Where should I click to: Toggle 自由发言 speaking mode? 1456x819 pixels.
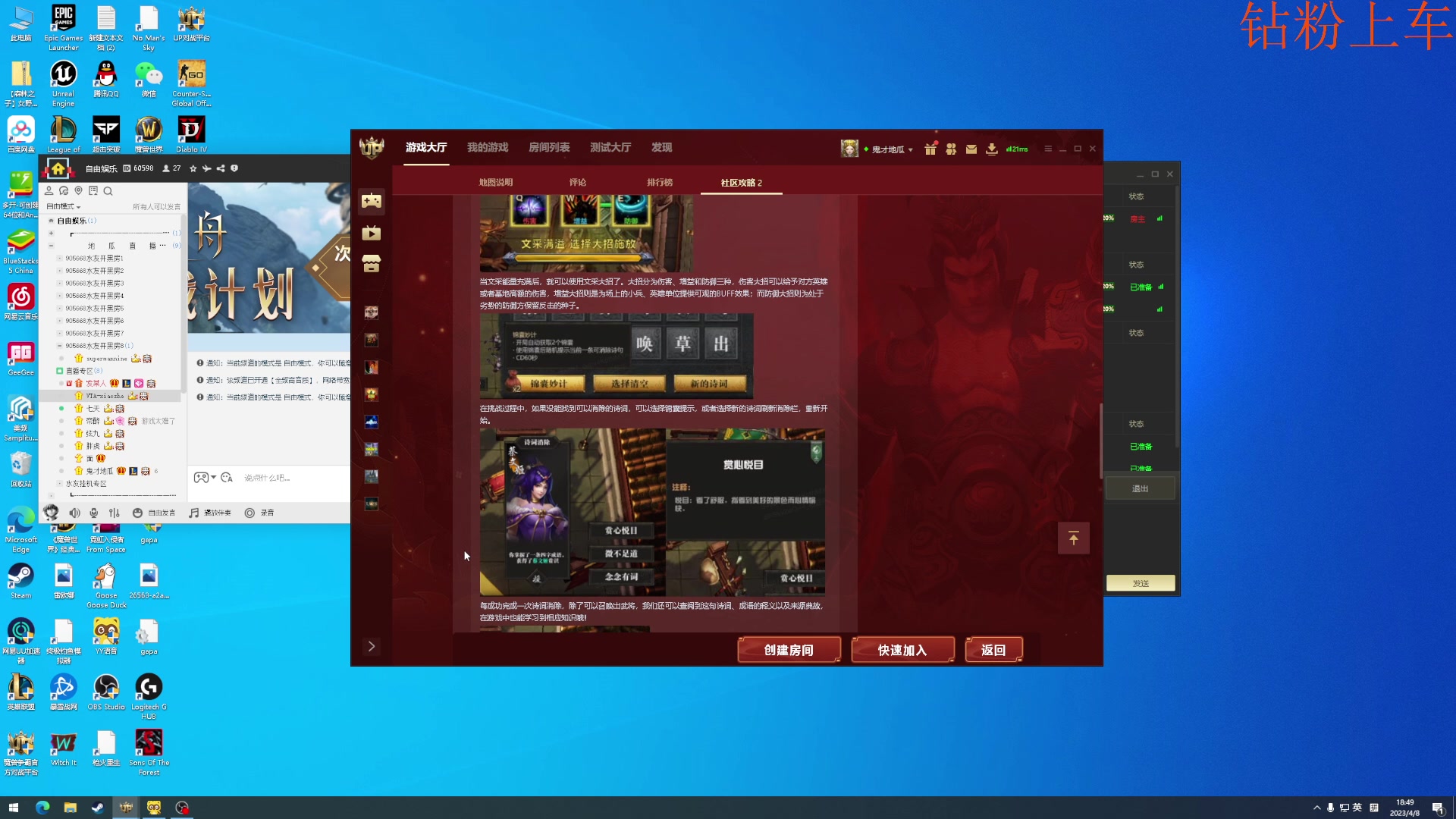(x=154, y=513)
